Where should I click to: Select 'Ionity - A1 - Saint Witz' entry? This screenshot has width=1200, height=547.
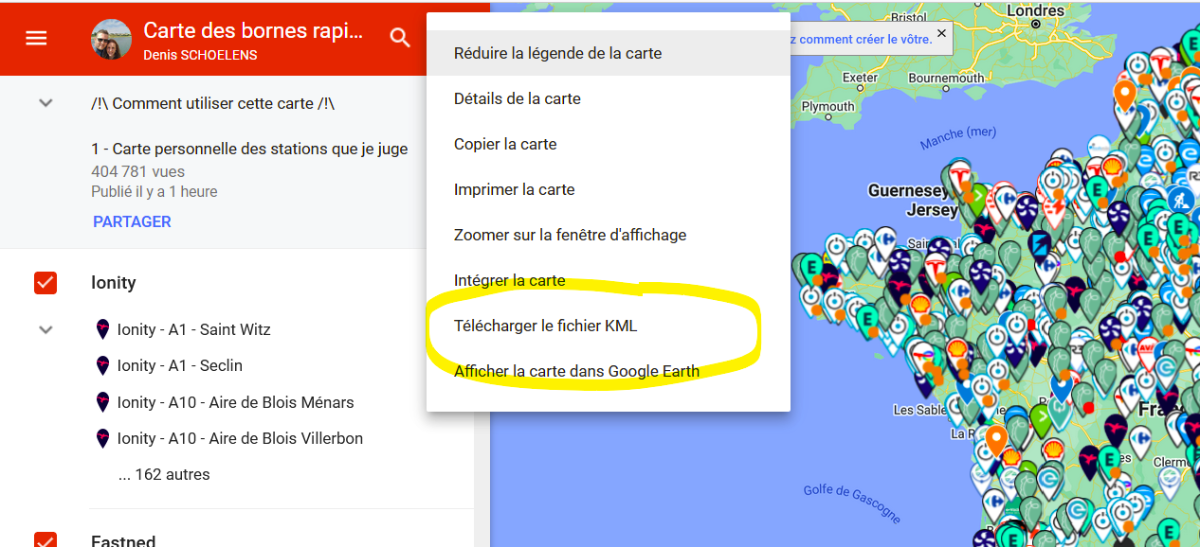194,329
